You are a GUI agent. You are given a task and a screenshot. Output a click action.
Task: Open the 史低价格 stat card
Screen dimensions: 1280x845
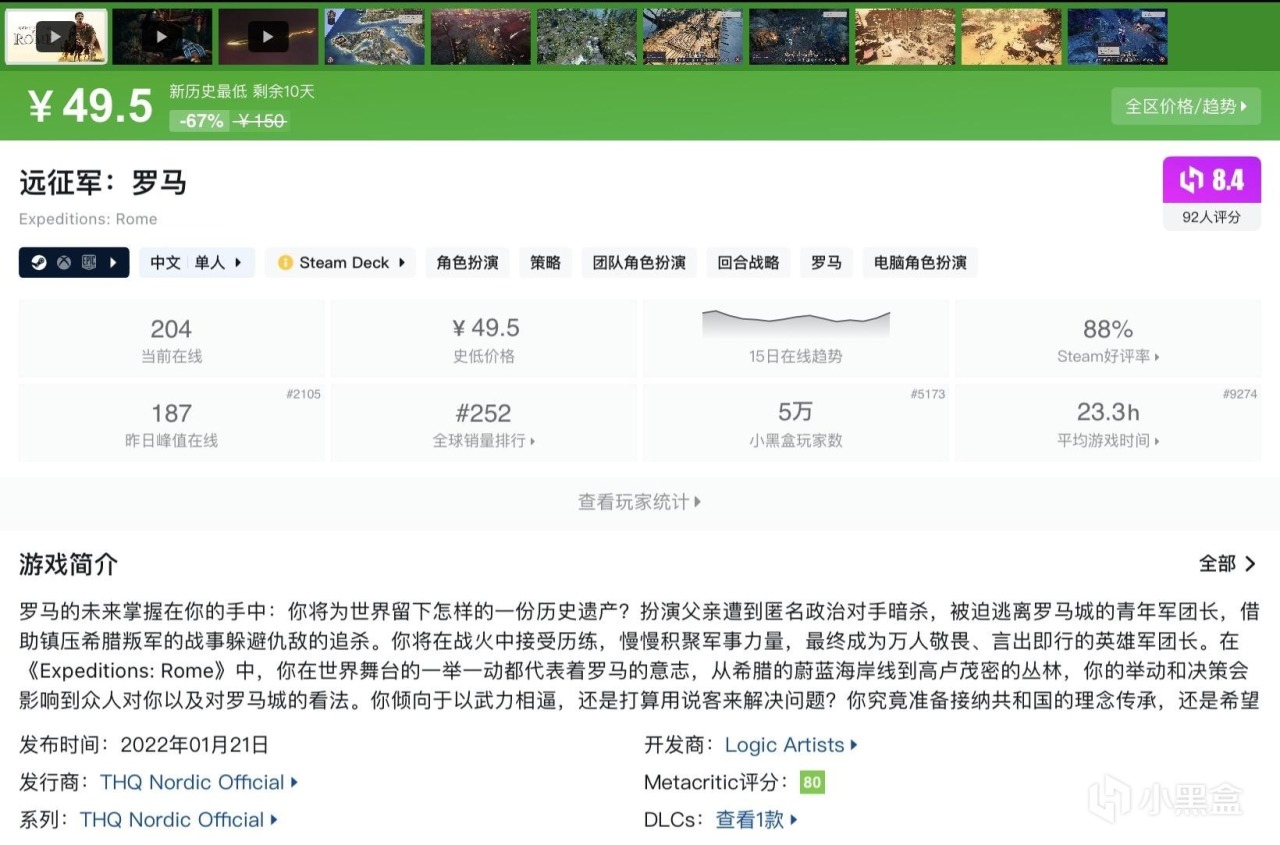click(x=484, y=339)
